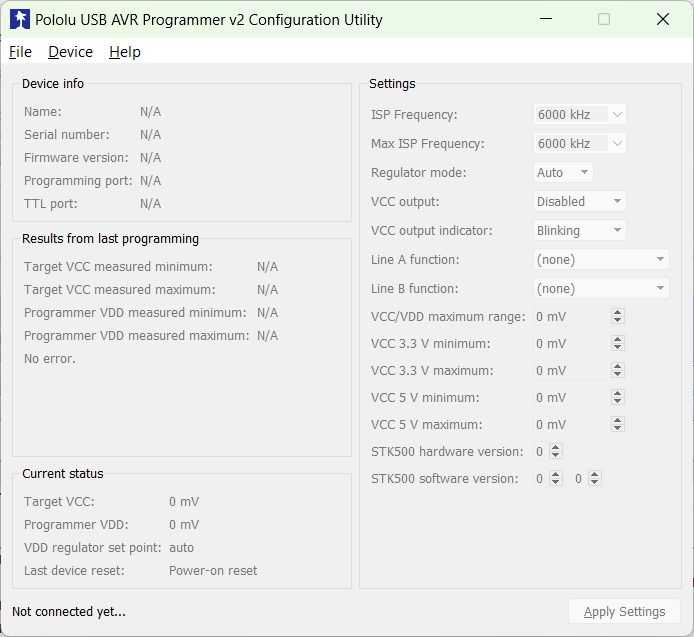Open the Help menu
This screenshot has height=637, width=694.
click(x=125, y=52)
